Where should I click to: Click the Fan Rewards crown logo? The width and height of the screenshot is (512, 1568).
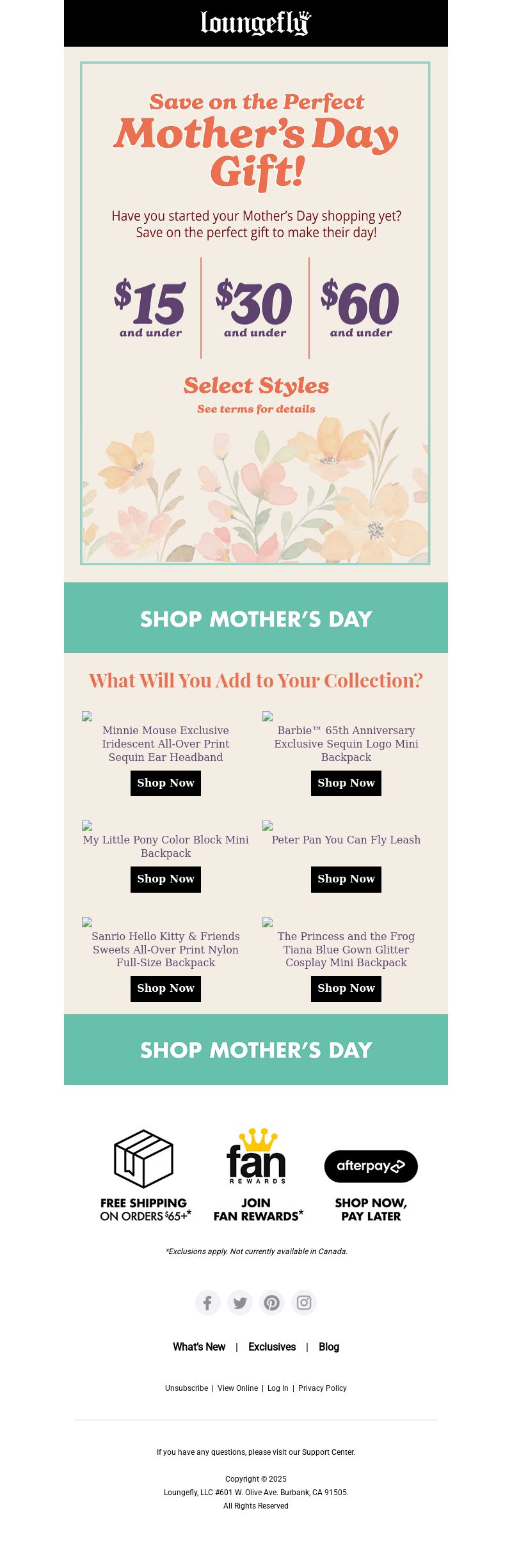click(256, 1156)
